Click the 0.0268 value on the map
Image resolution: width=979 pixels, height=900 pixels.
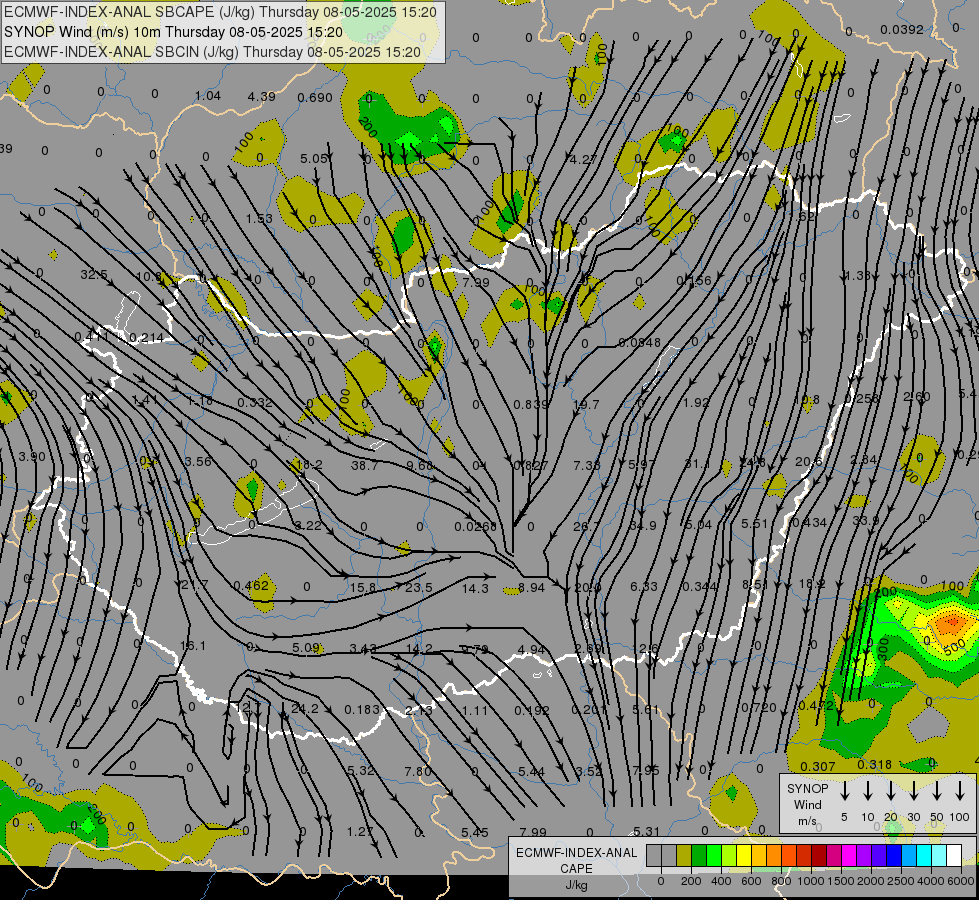pyautogui.click(x=475, y=527)
